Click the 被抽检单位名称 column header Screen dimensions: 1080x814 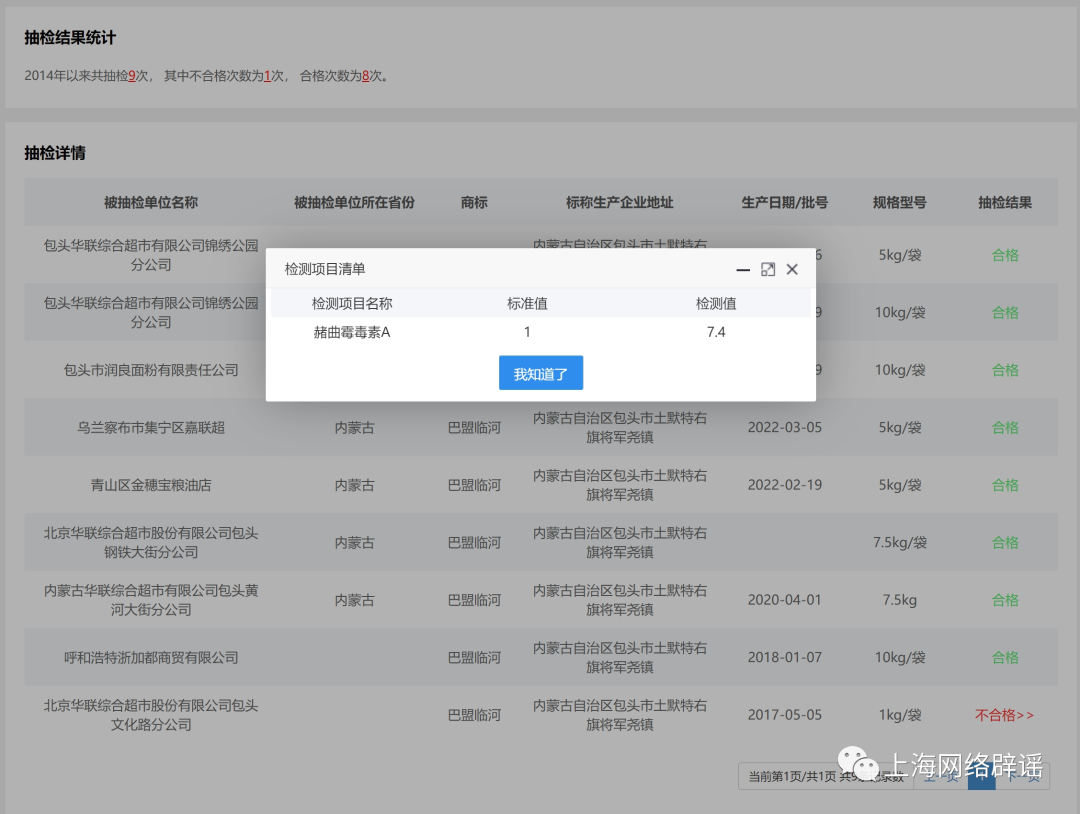click(x=151, y=202)
